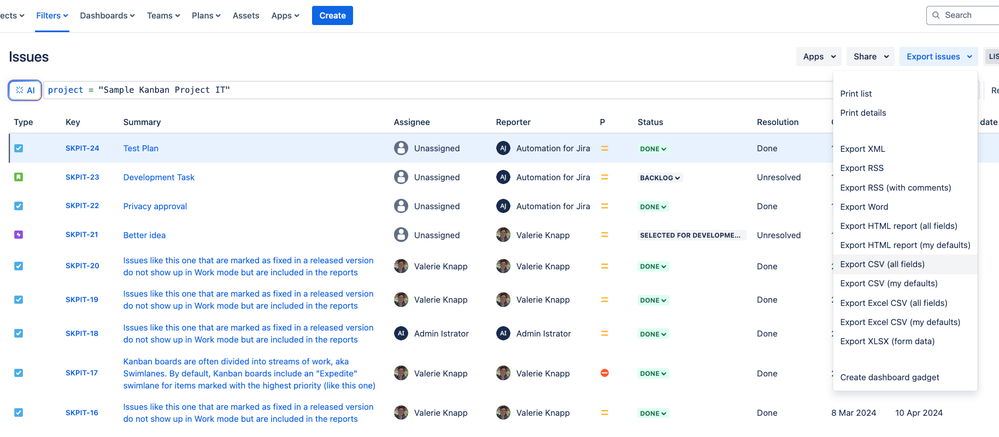Click the highest priority icon on SKPIT-17

click(x=604, y=373)
